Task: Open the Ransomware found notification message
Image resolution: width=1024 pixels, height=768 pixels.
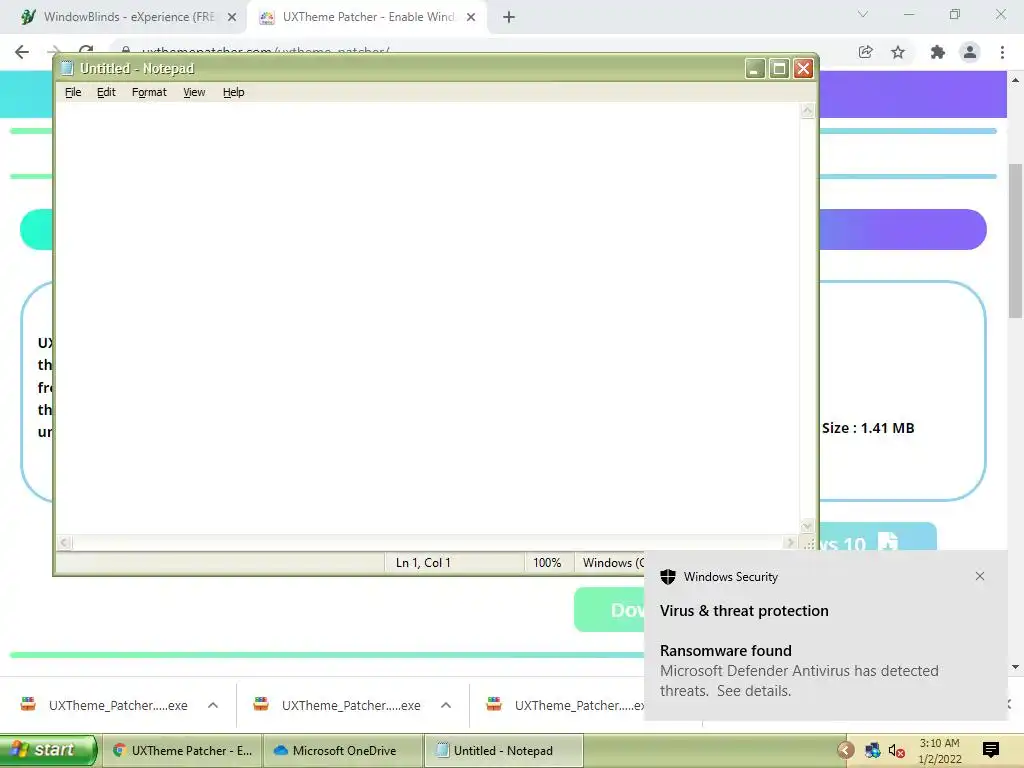Action: point(799,671)
